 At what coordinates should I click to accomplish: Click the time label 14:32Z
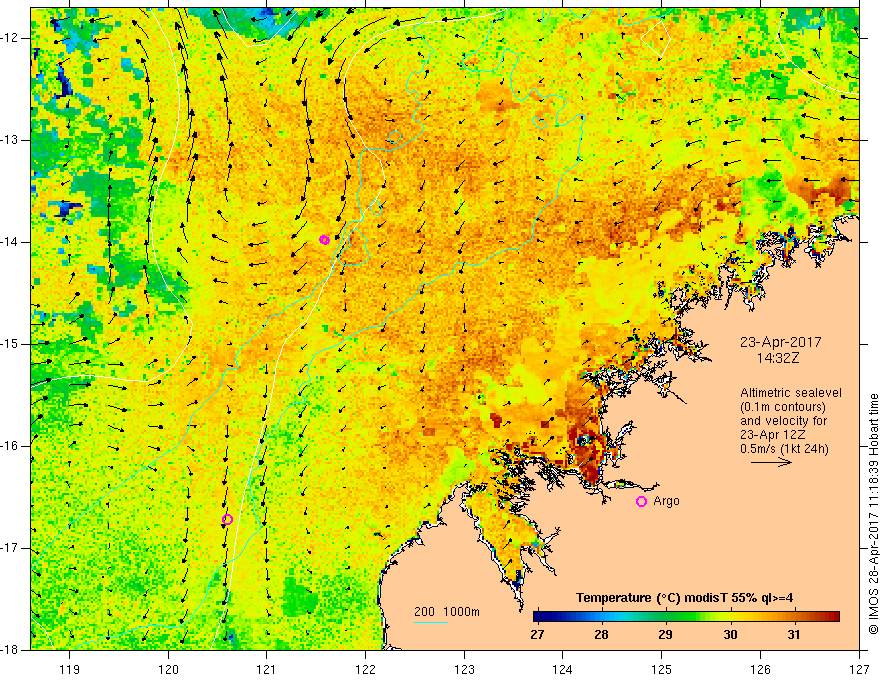tap(778, 358)
